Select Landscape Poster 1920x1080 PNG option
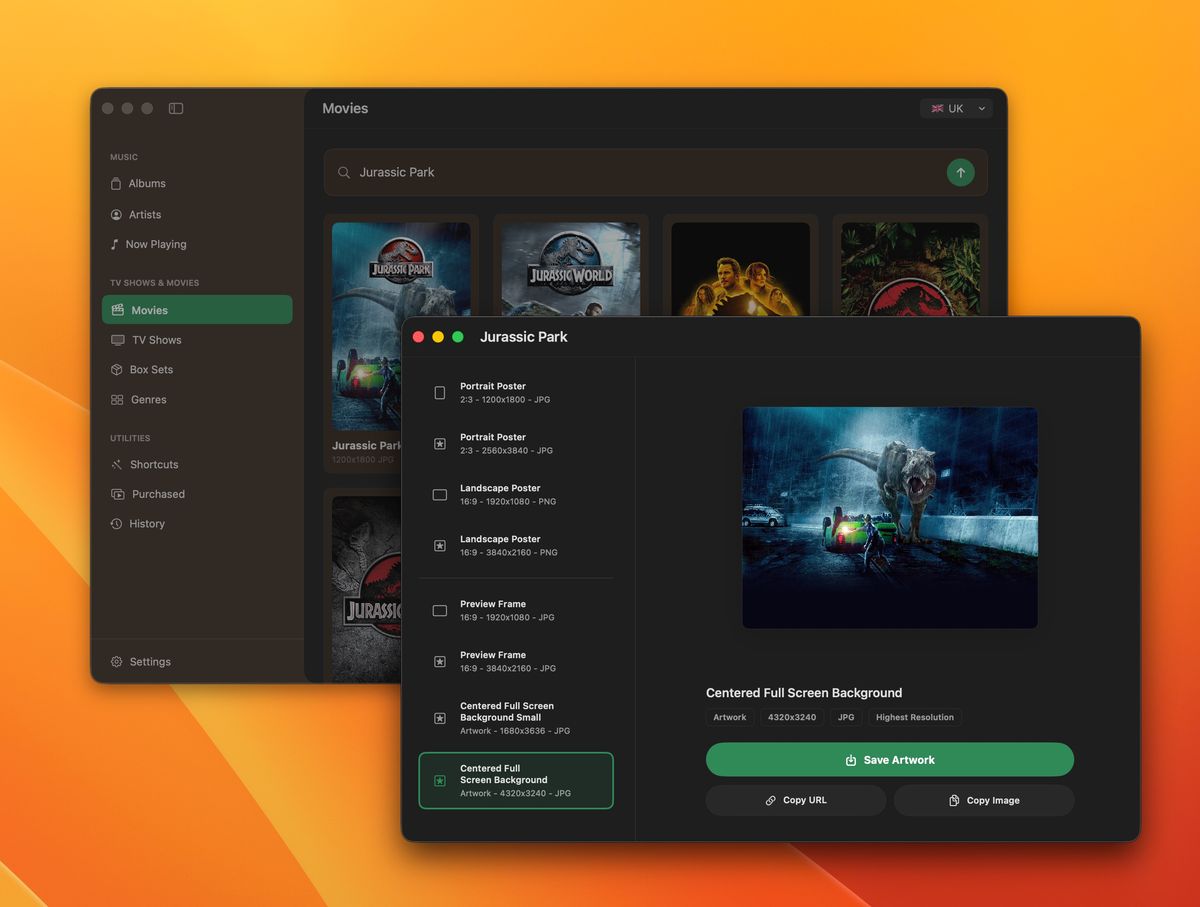Screen dimensions: 1200x907 coord(516,494)
